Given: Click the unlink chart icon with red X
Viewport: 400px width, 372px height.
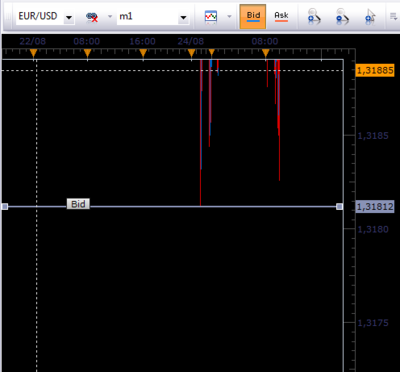Looking at the screenshot, I should (92, 17).
